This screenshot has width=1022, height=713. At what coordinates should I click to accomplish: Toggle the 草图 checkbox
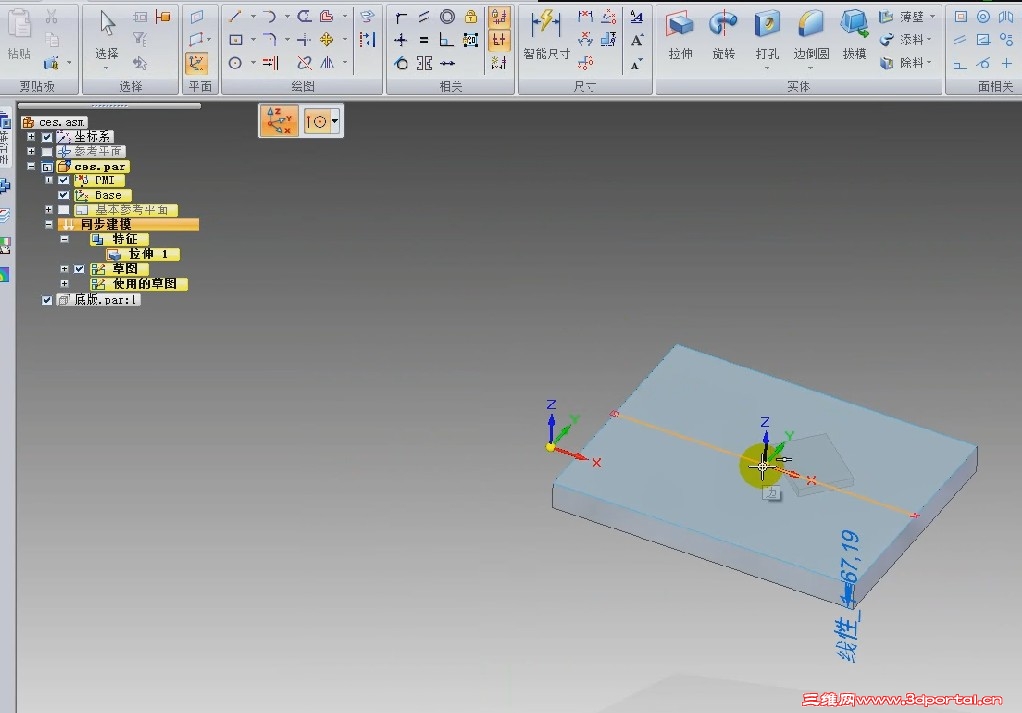pos(80,269)
